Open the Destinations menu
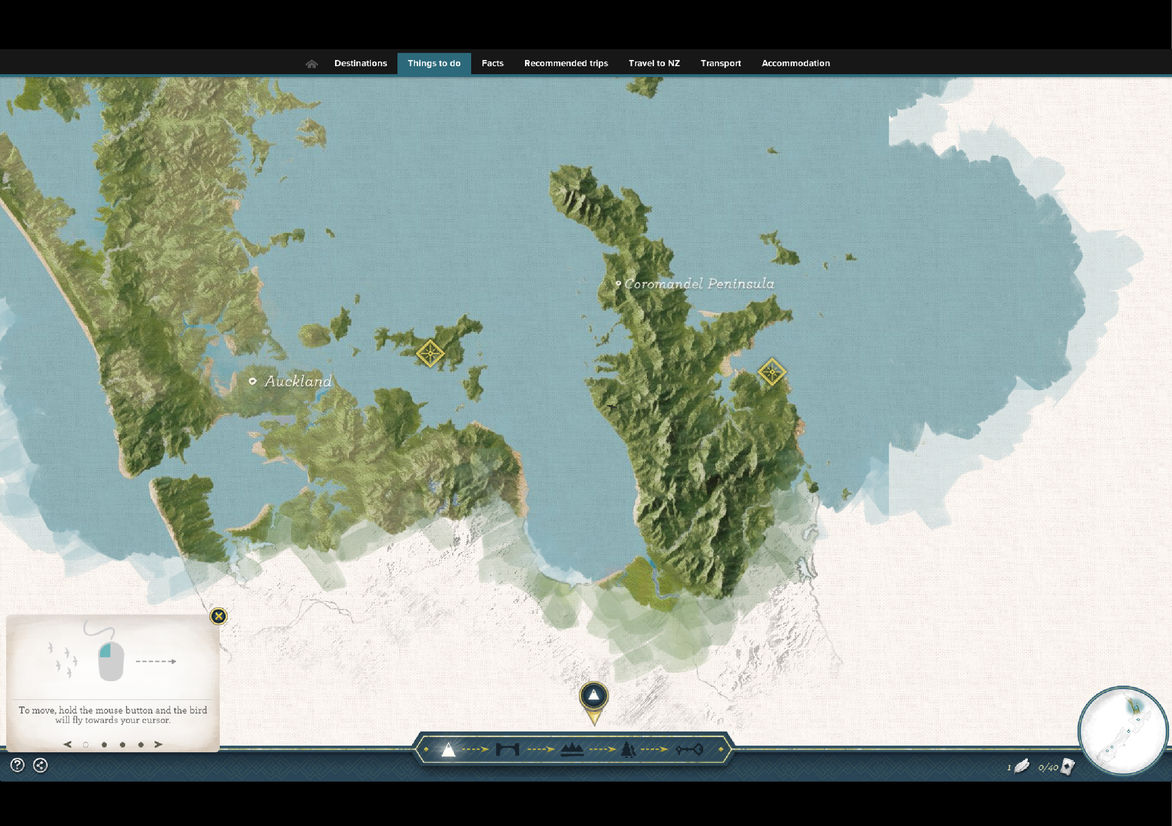This screenshot has height=826, width=1172. [x=360, y=64]
